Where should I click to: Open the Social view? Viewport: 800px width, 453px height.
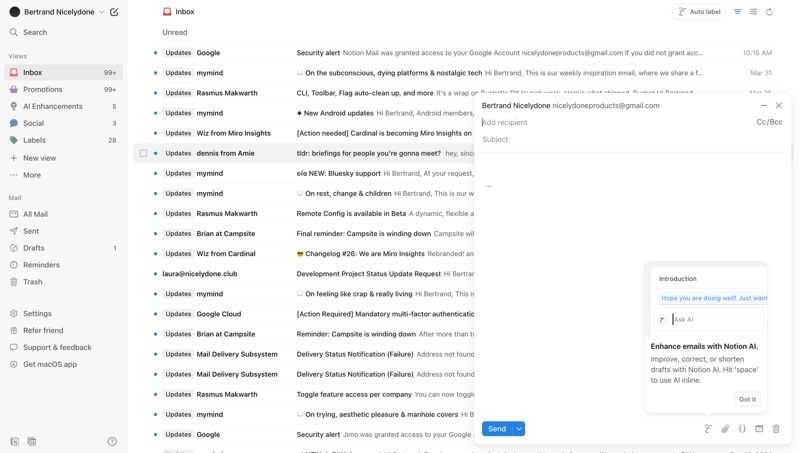click(x=63, y=123)
